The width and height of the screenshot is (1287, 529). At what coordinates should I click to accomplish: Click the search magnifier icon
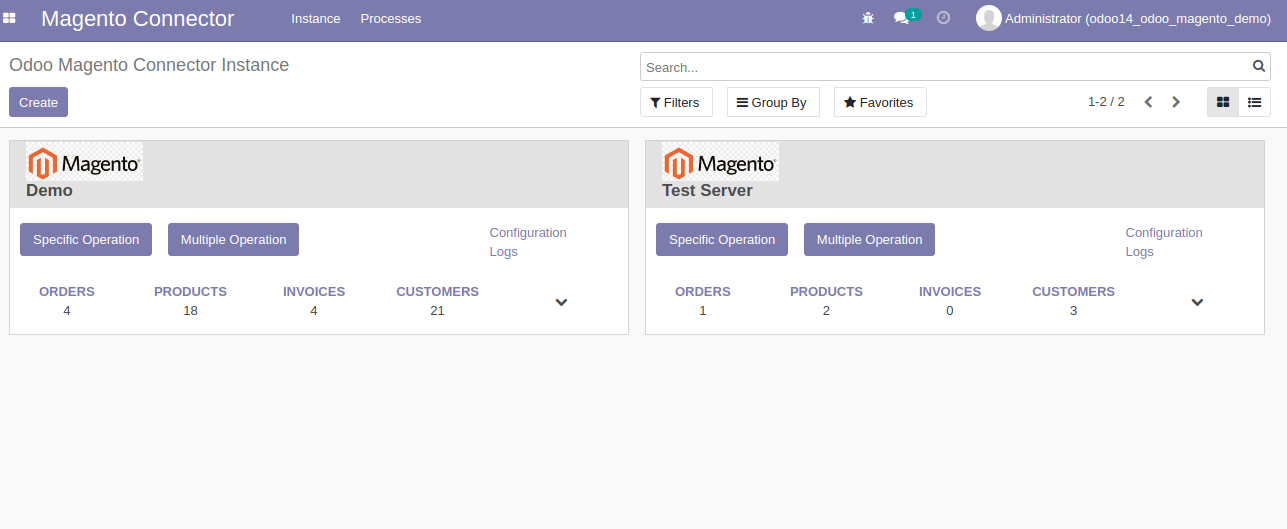pyautogui.click(x=1259, y=67)
